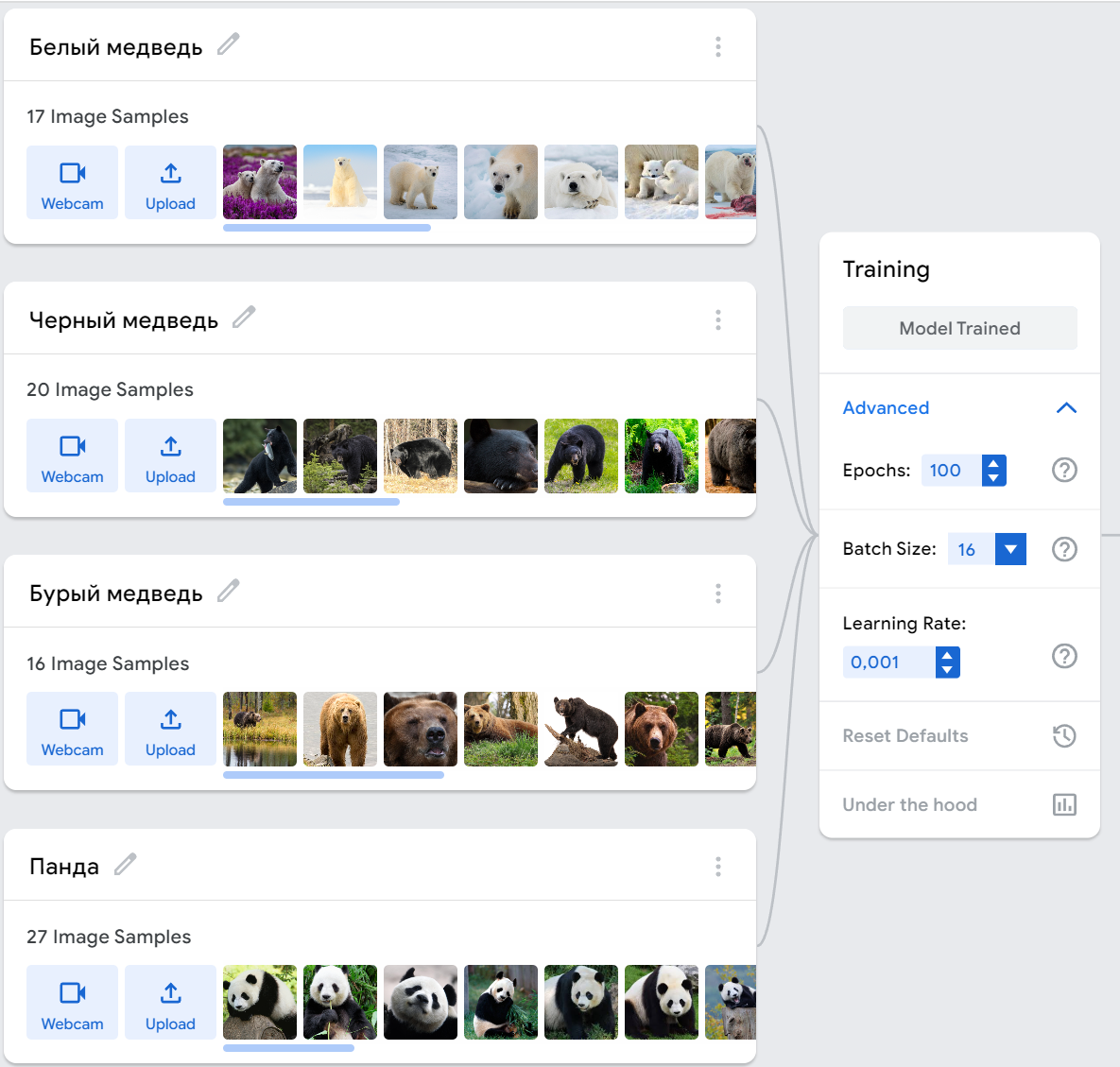Viewport: 1120px width, 1067px height.
Task: Click Upload in the Бурый медведь class
Action: (x=170, y=729)
